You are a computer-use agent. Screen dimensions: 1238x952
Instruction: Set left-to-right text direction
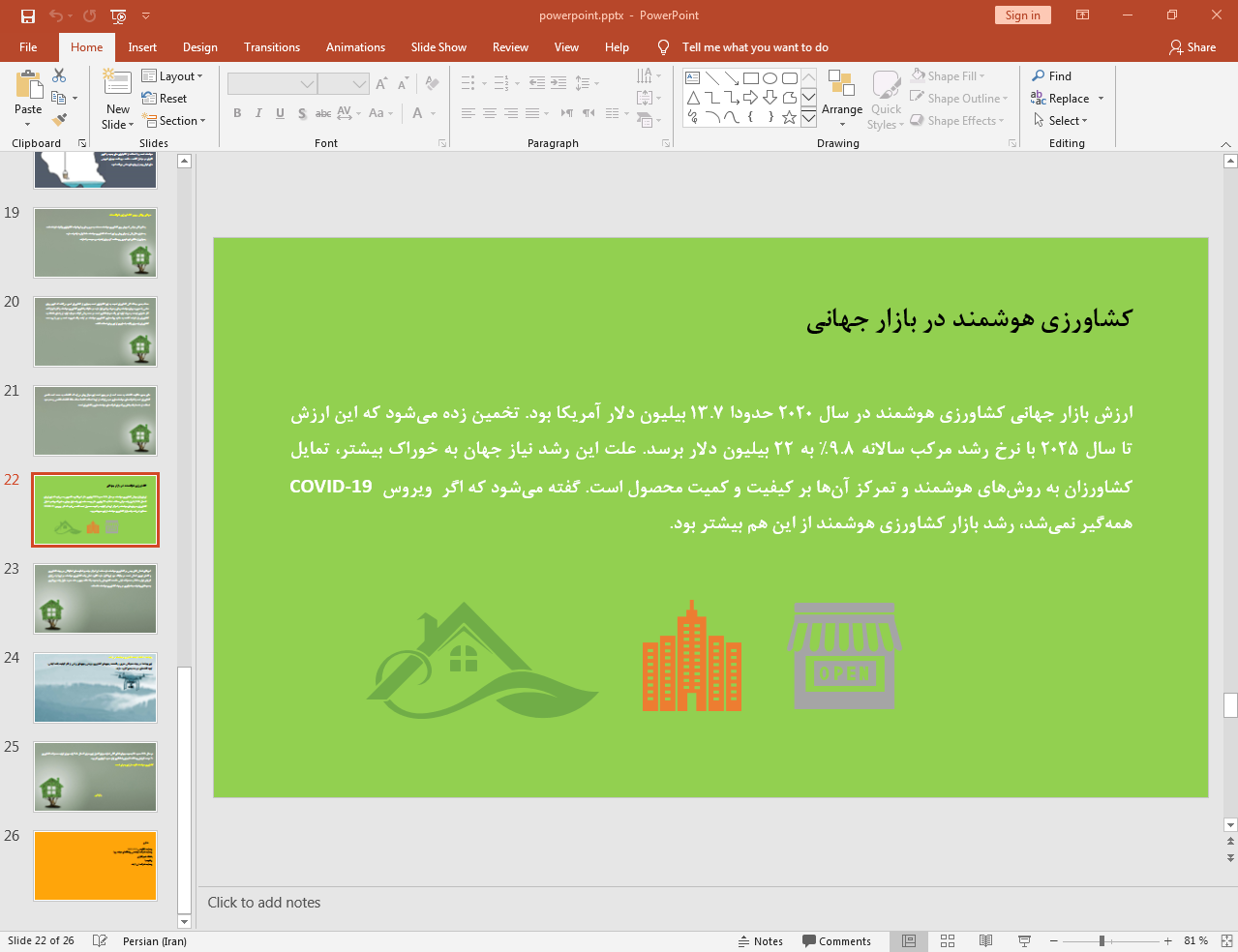[x=567, y=113]
